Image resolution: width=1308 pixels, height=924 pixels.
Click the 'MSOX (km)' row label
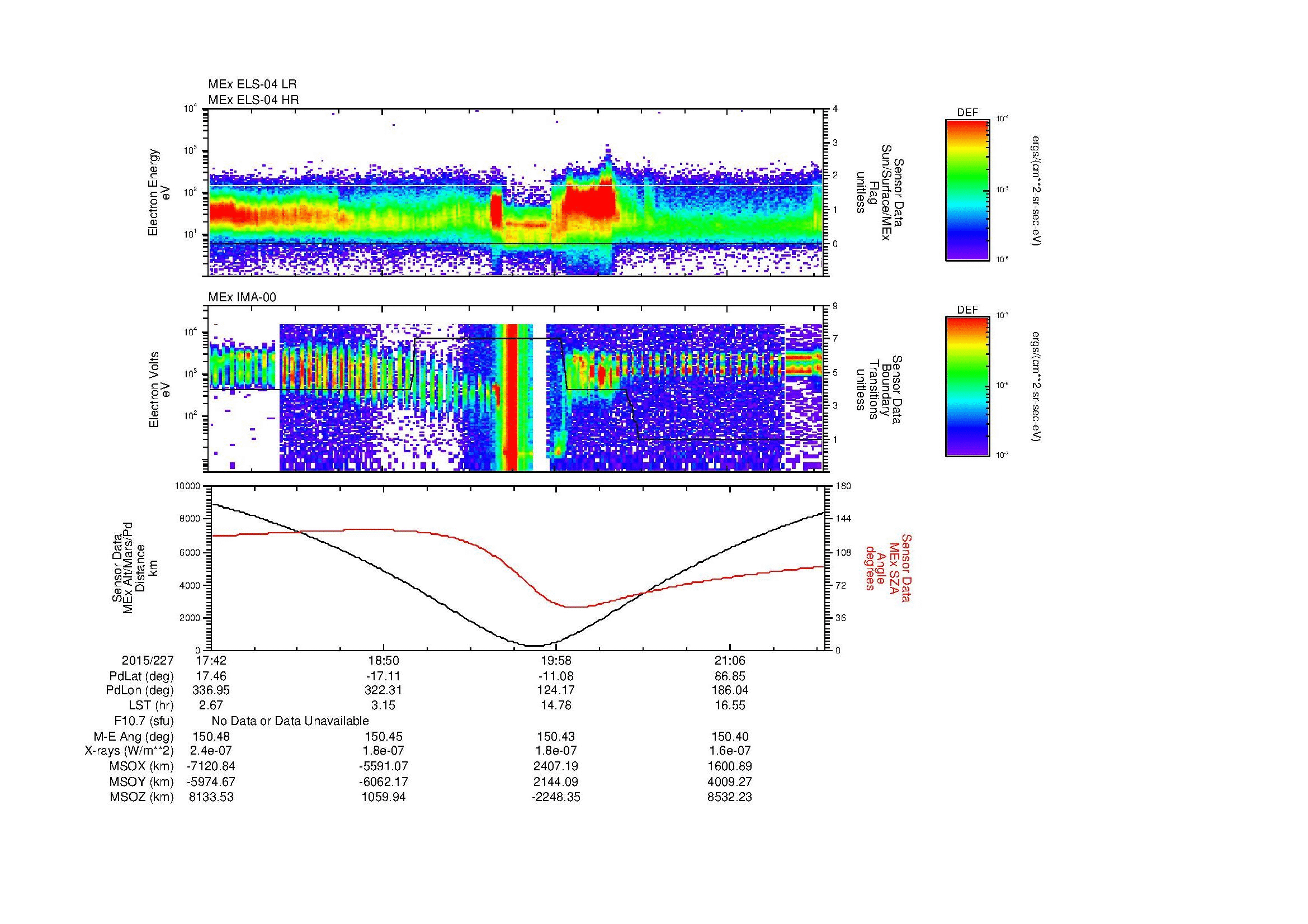pos(142,766)
